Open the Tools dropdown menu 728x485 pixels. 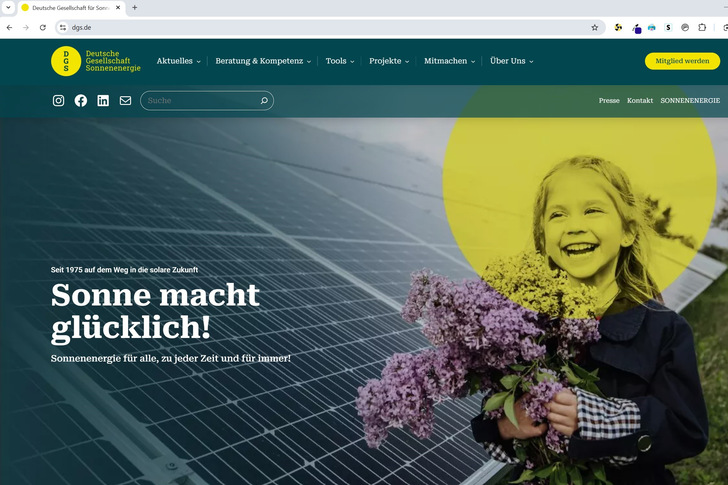click(340, 61)
